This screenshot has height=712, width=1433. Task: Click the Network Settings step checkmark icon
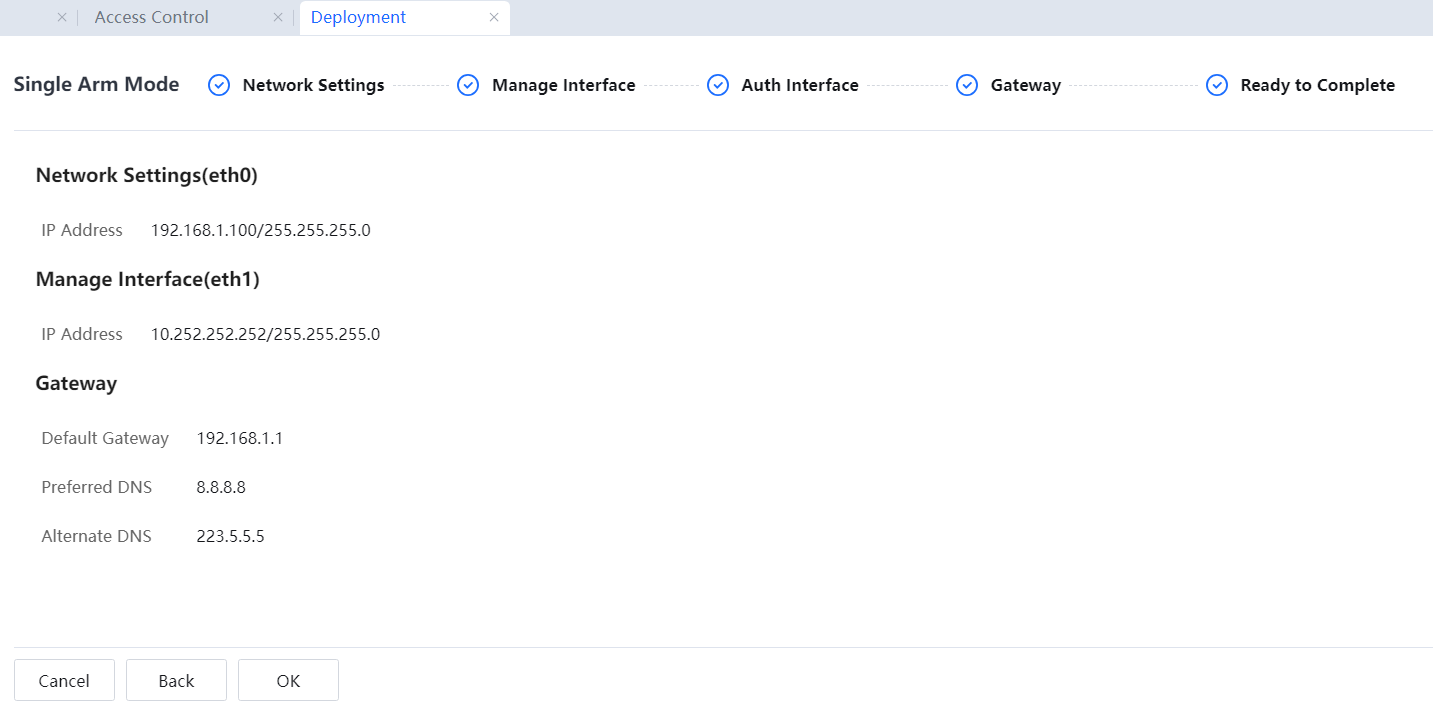point(219,86)
